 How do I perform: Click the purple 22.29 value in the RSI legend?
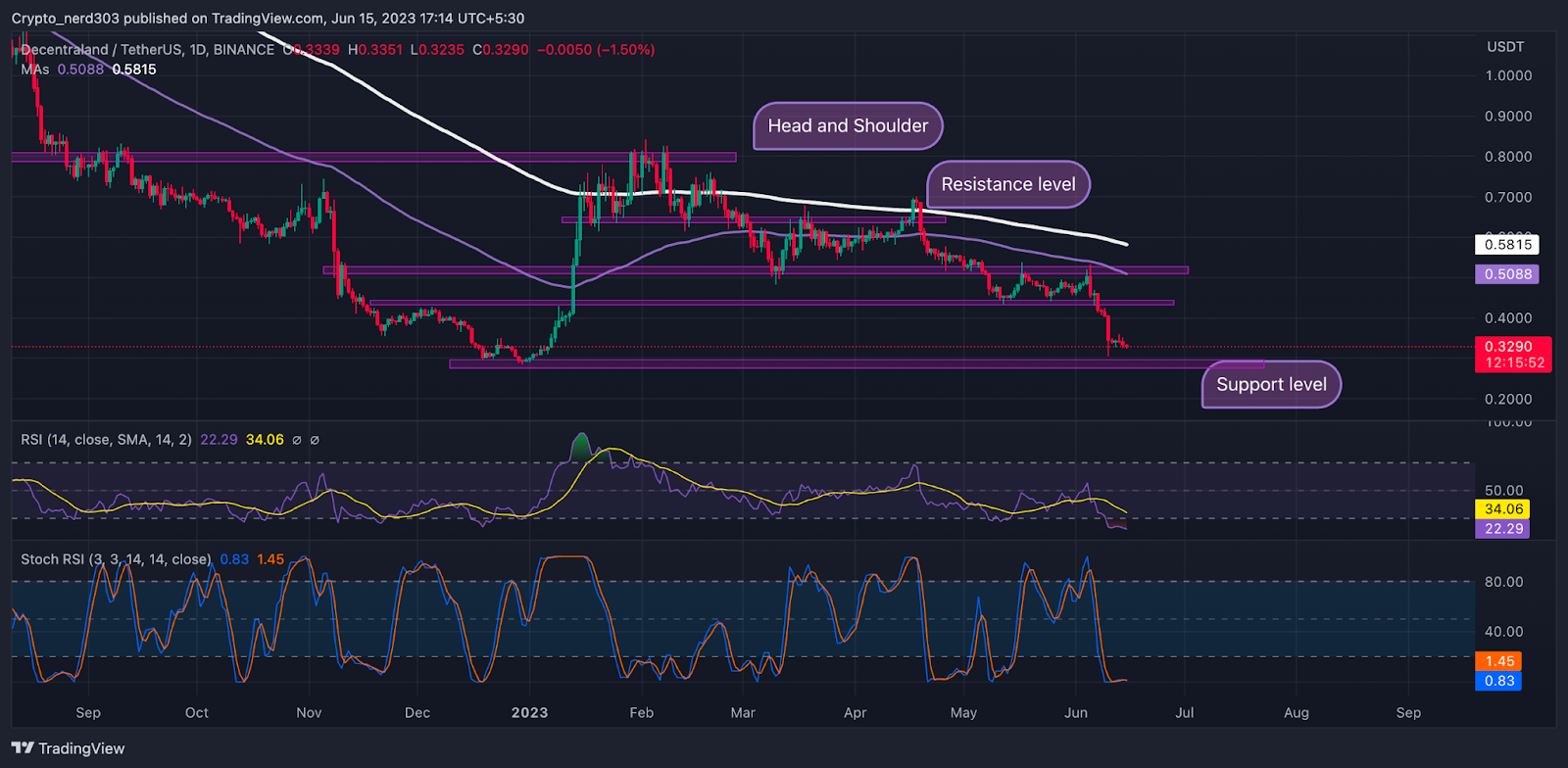[x=219, y=440]
